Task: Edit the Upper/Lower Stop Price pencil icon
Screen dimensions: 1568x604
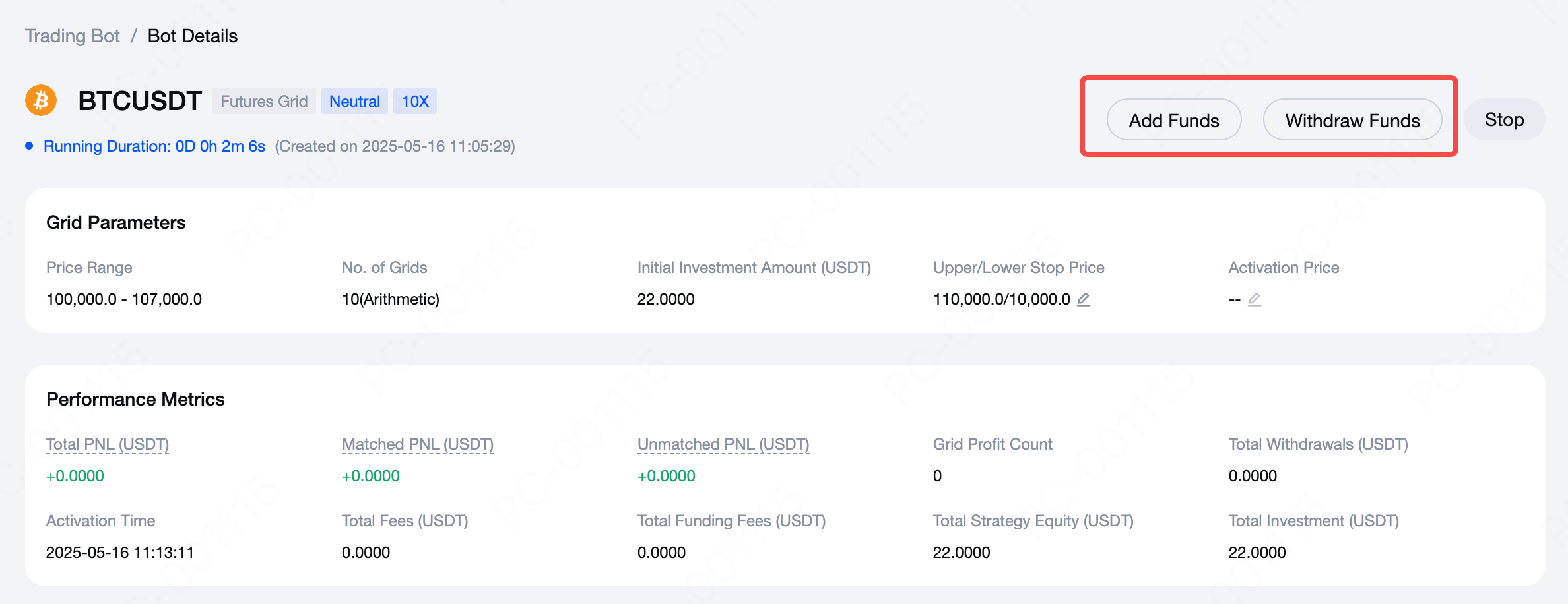Action: coord(1084,299)
